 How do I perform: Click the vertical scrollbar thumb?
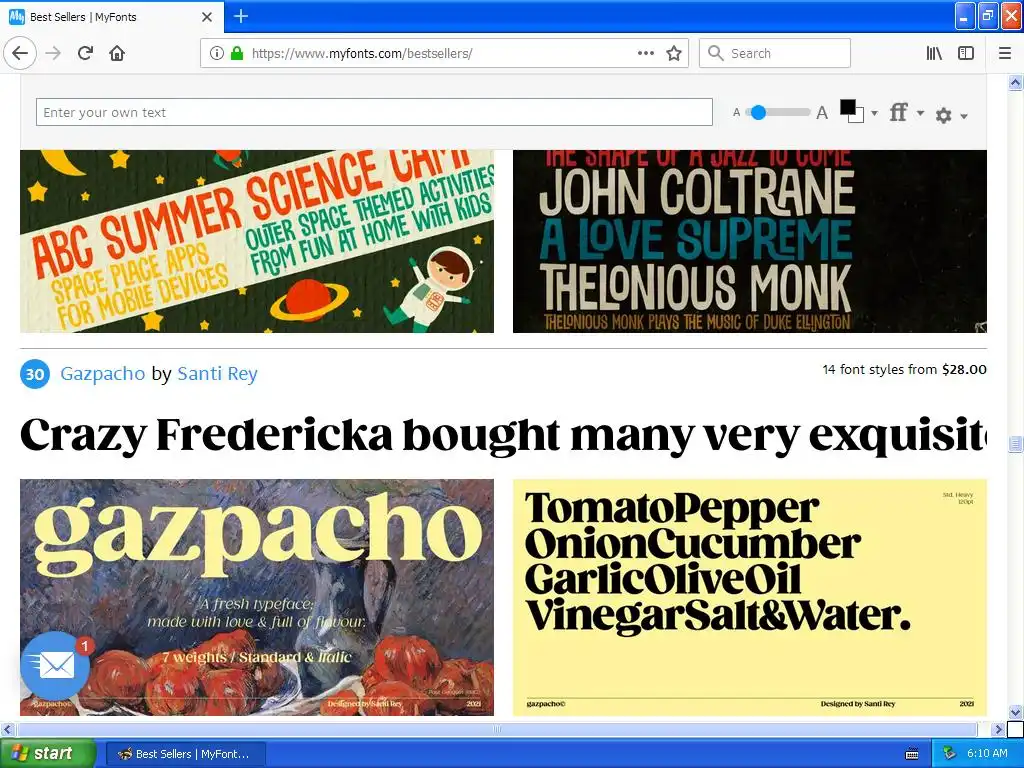[x=1015, y=444]
